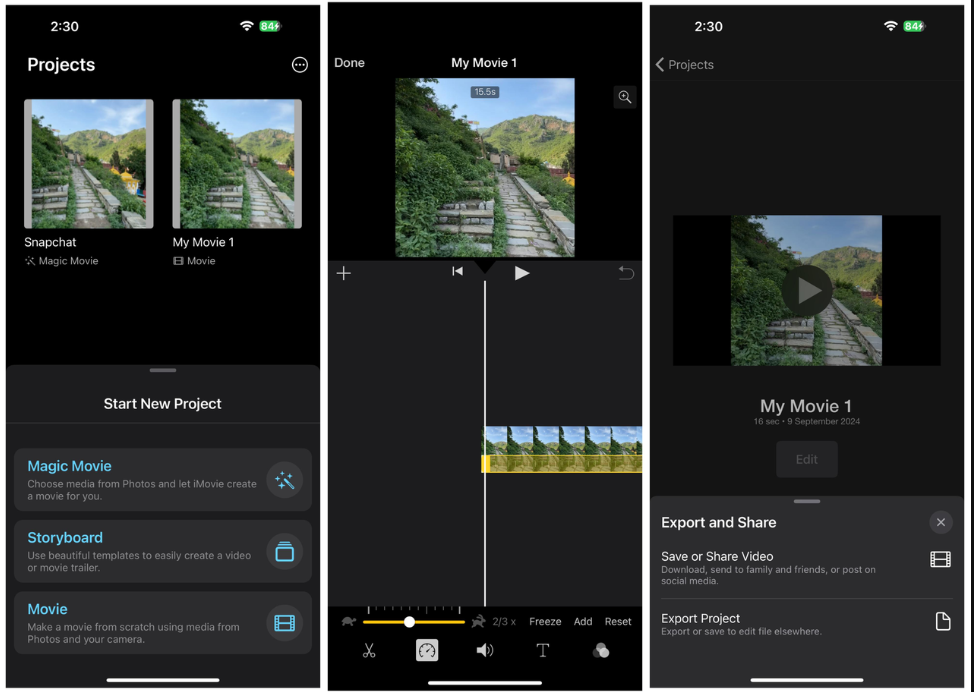Start a new Movie project
974x692 pixels.
[x=163, y=623]
